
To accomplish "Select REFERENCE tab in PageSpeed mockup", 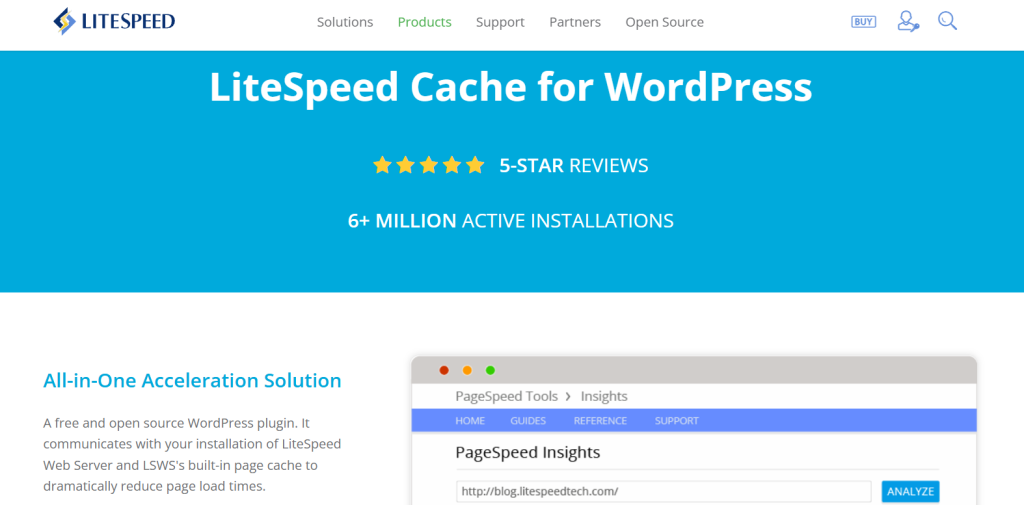I will pos(600,421).
